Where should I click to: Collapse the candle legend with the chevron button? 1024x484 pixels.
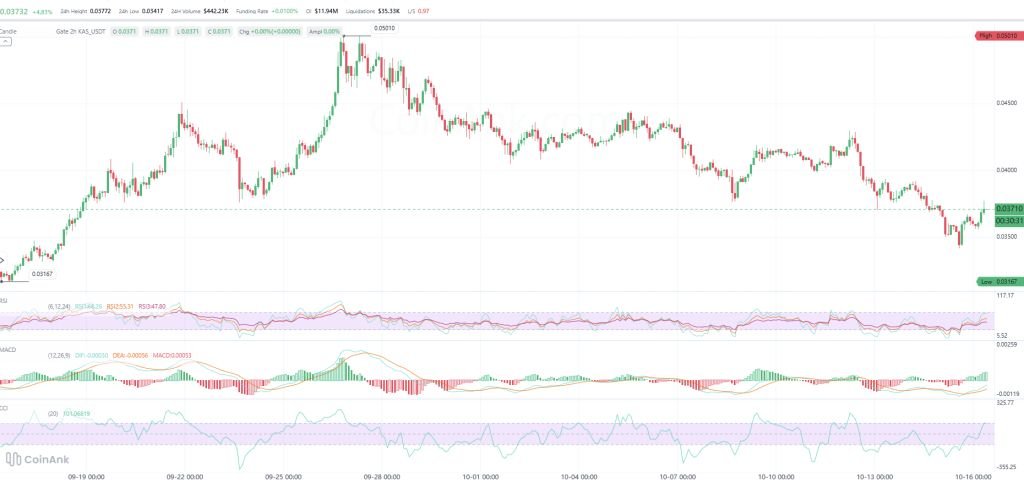coord(5,41)
